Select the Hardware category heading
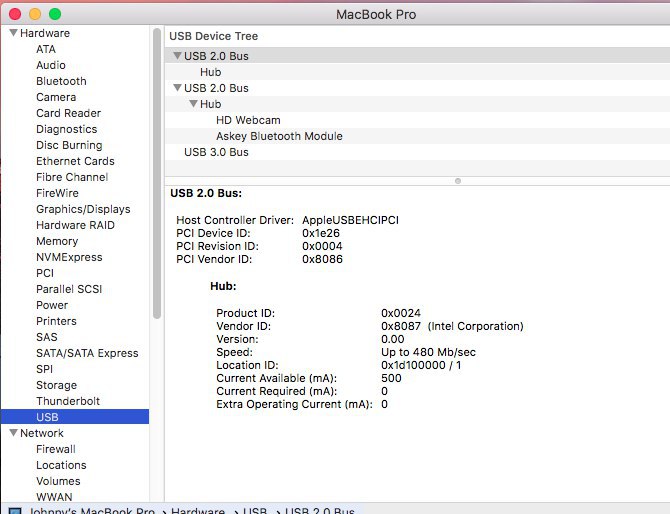 pos(45,33)
